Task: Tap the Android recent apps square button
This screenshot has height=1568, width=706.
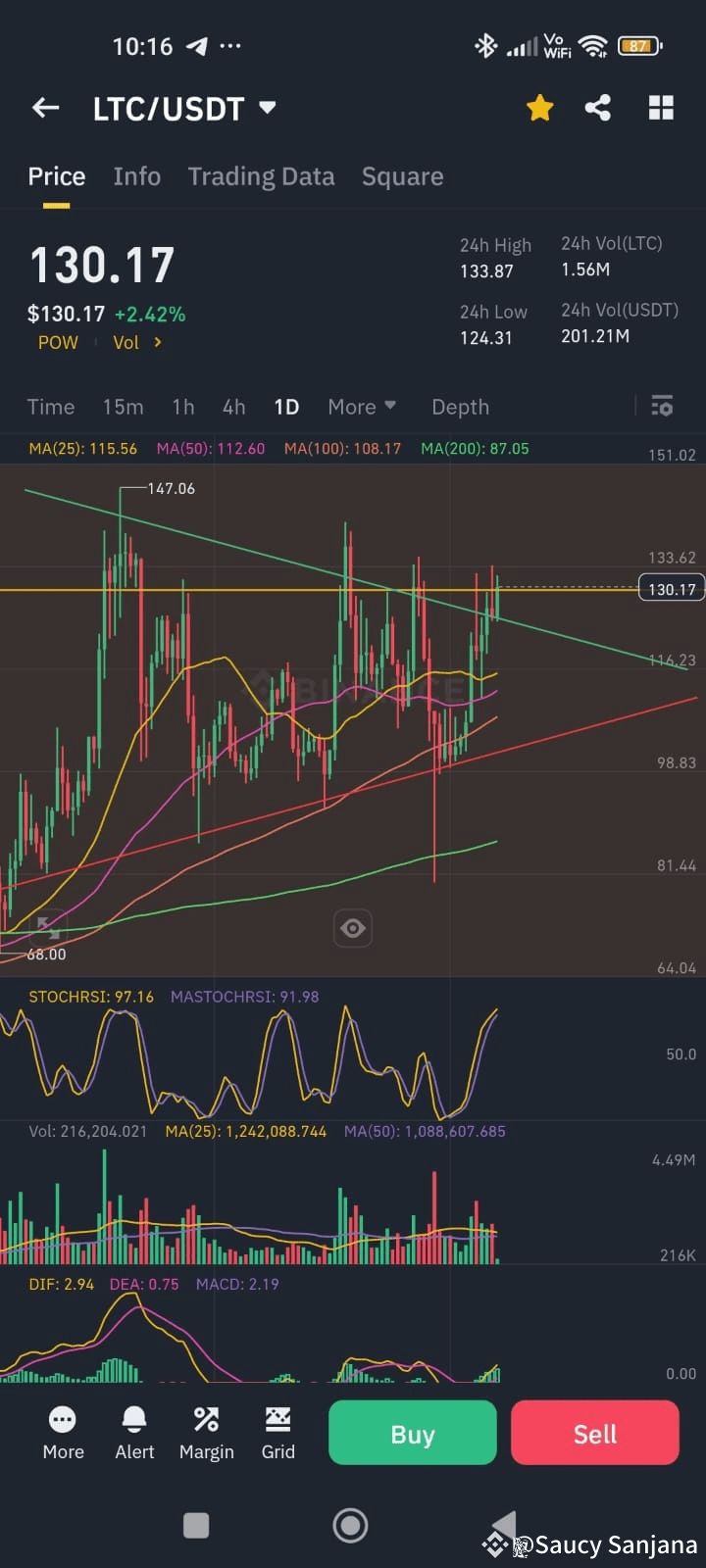Action: [196, 1526]
